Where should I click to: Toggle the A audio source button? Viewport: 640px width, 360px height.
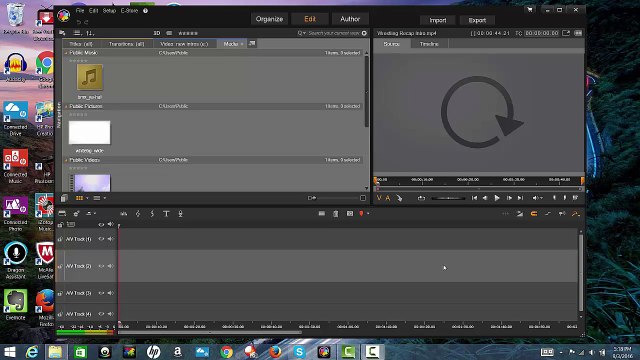coord(388,198)
